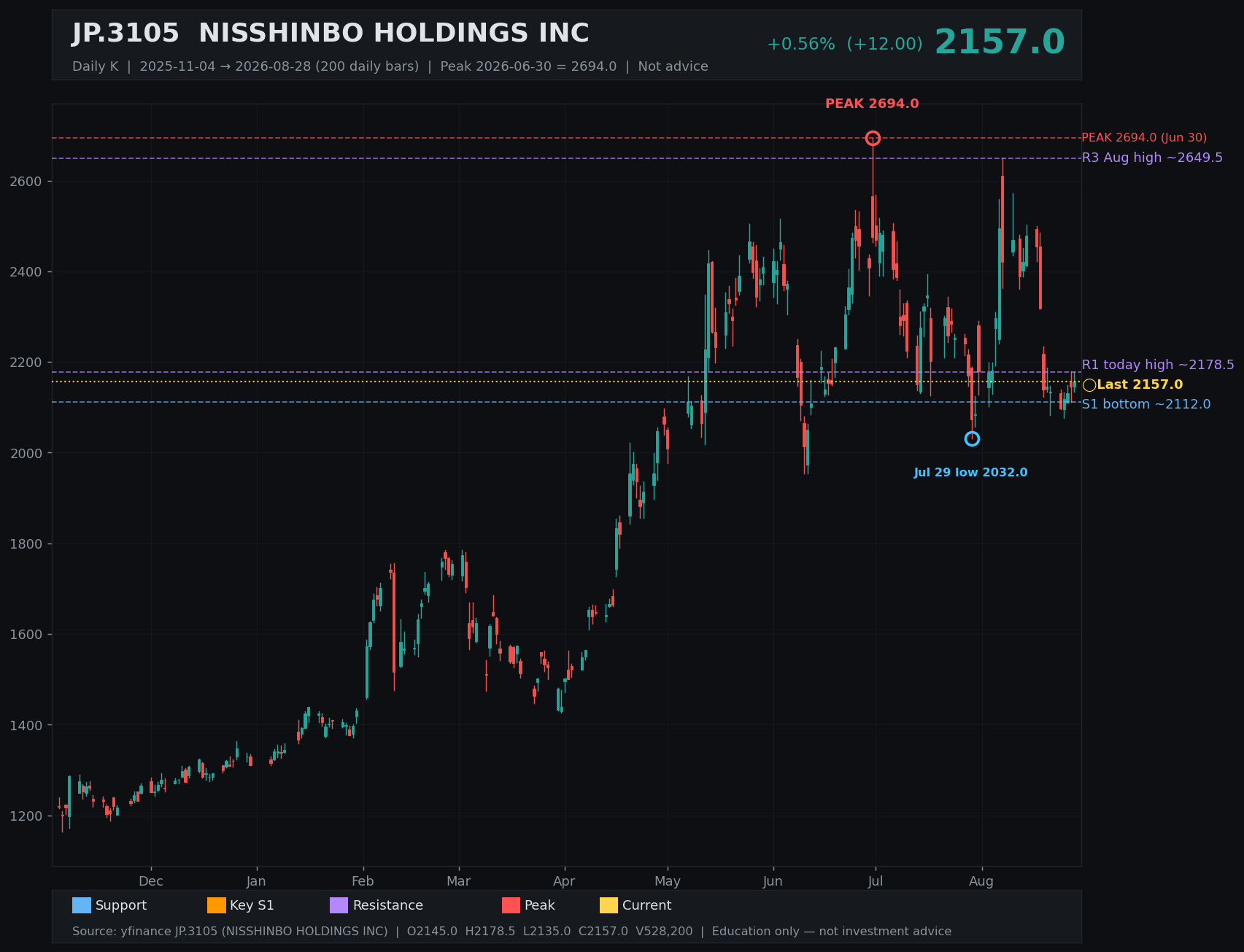Screen dimensions: 1244x952
Task: Select the yfinance Source footer line
Action: [511, 932]
